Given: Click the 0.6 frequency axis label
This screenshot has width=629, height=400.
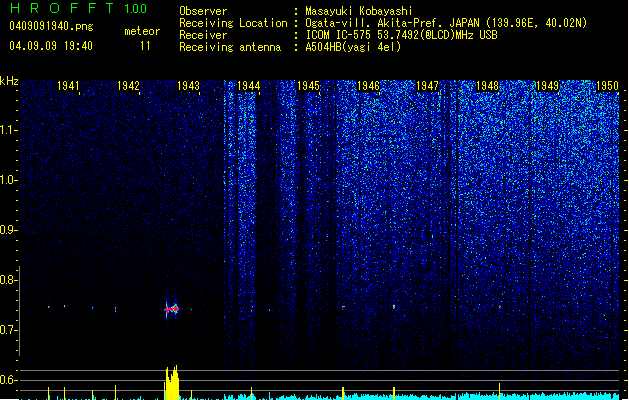Looking at the screenshot, I should point(8,380).
